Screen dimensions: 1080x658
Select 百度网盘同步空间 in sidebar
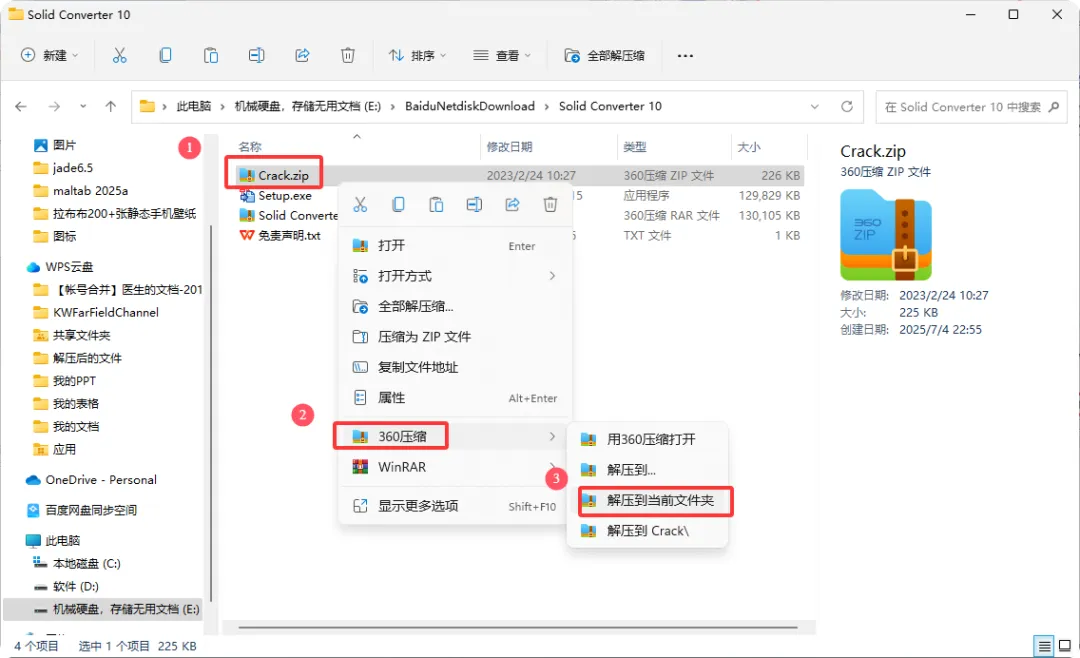(x=82, y=511)
